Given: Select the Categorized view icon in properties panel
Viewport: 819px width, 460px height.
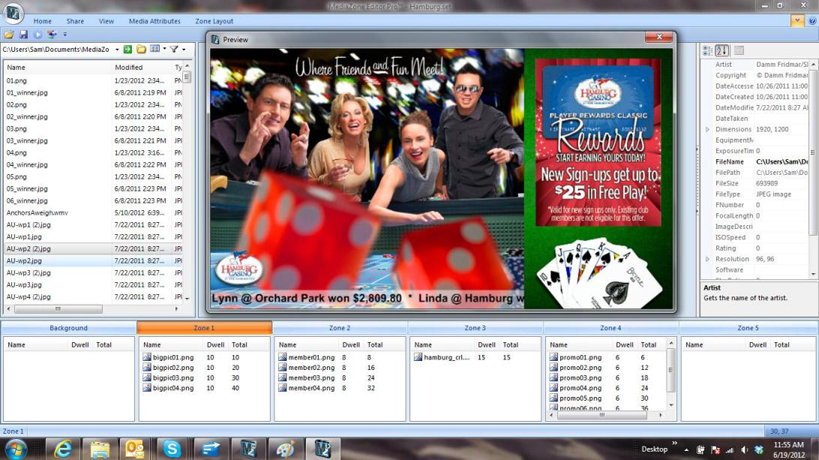Looking at the screenshot, I should pyautogui.click(x=707, y=50).
